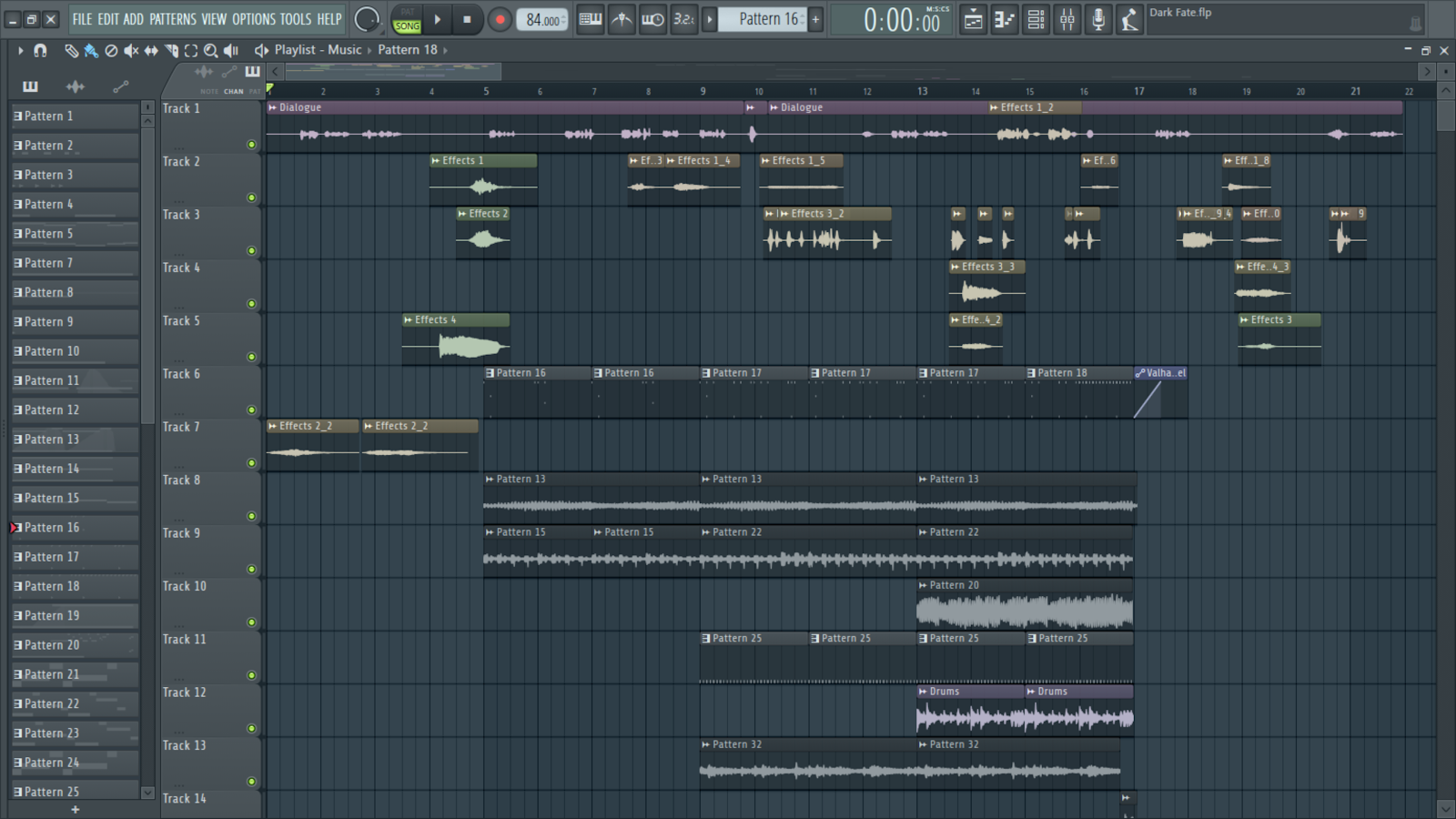Switch the PAT/SONG mode toggle
The image size is (1456, 819).
(x=407, y=19)
